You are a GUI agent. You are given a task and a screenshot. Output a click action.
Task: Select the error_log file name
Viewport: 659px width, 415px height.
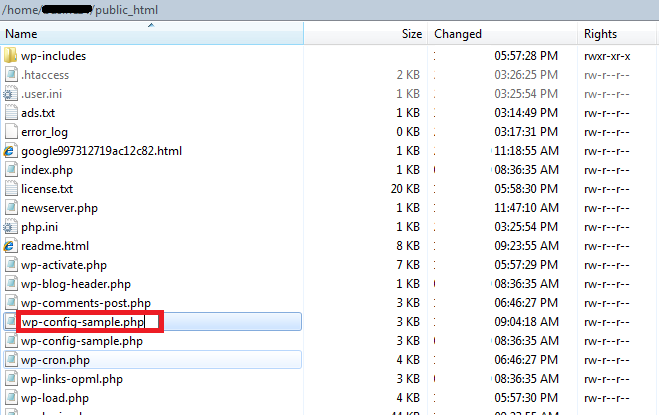tap(45, 132)
